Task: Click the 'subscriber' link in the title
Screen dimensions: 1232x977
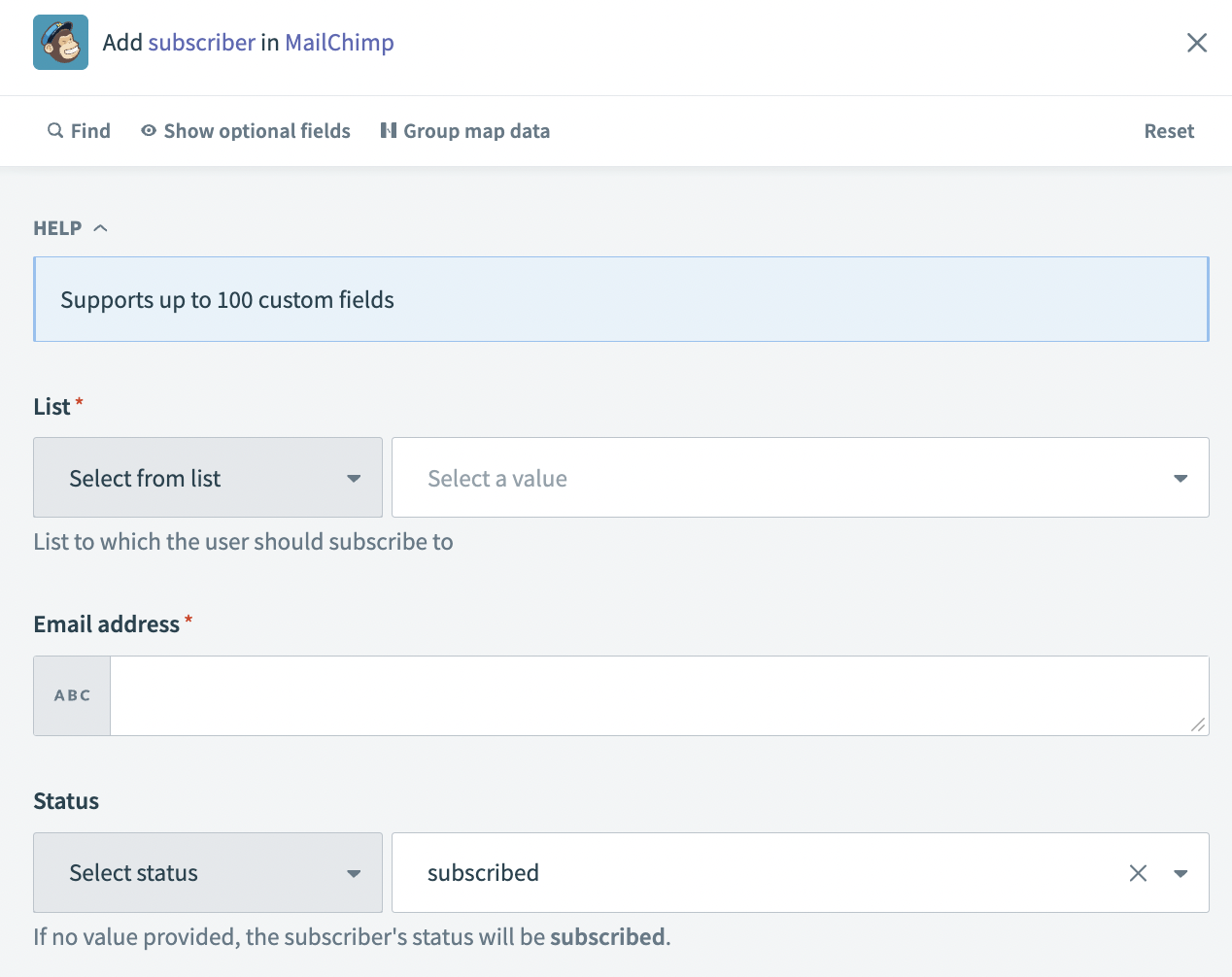Action: pos(201,43)
